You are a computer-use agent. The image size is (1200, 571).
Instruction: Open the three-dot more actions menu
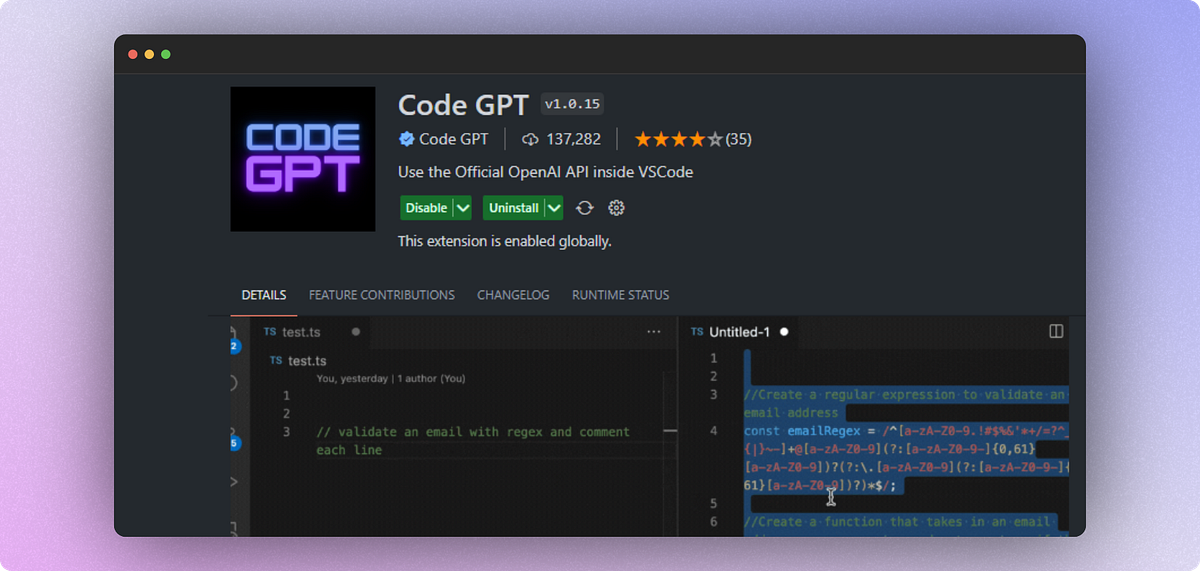click(653, 331)
